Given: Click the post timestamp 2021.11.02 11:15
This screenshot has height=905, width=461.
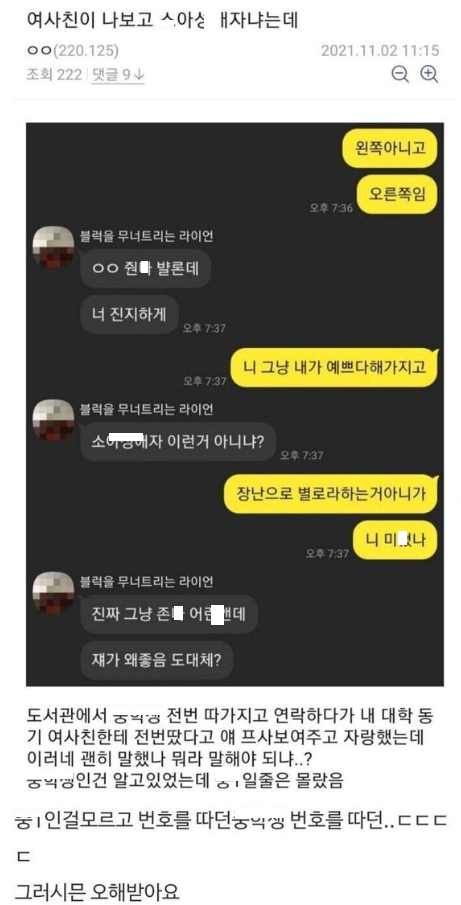Looking at the screenshot, I should coord(380,50).
